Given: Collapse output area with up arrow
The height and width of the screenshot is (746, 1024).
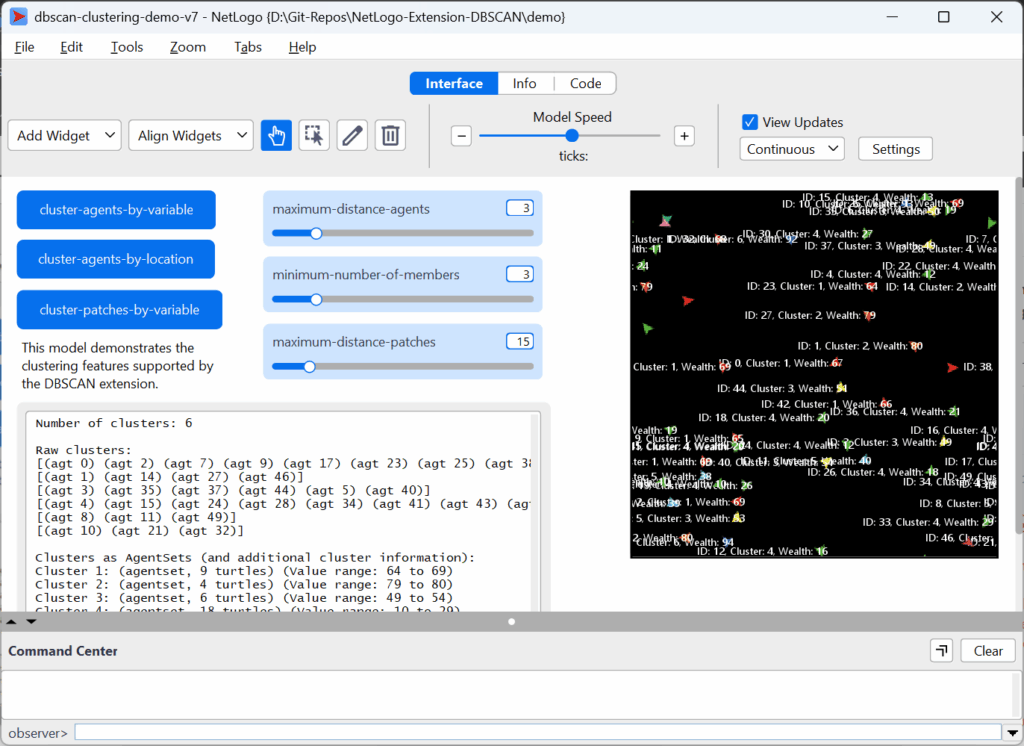Looking at the screenshot, I should [x=11, y=621].
